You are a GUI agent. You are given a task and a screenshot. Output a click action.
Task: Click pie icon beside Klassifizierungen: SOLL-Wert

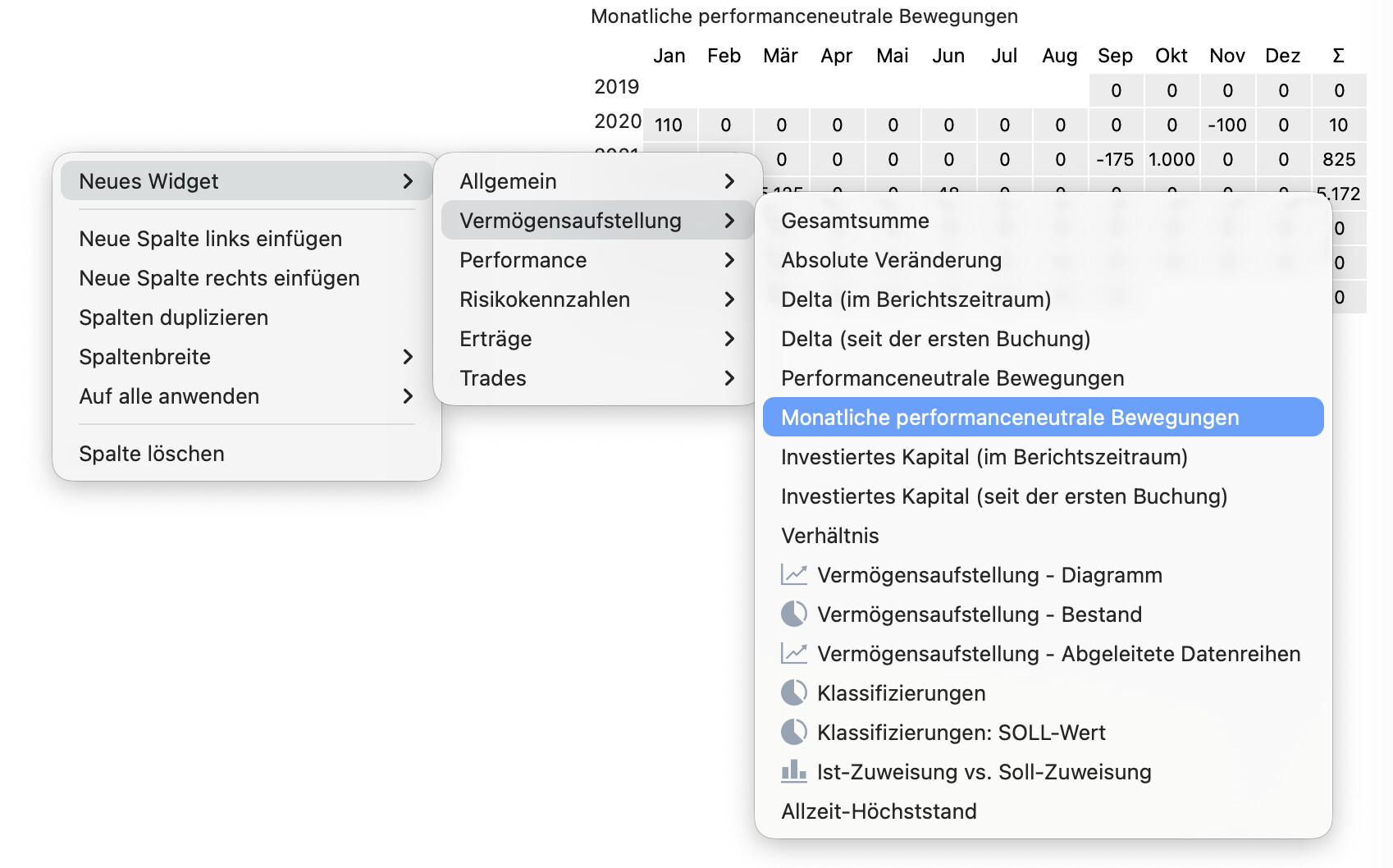(793, 733)
